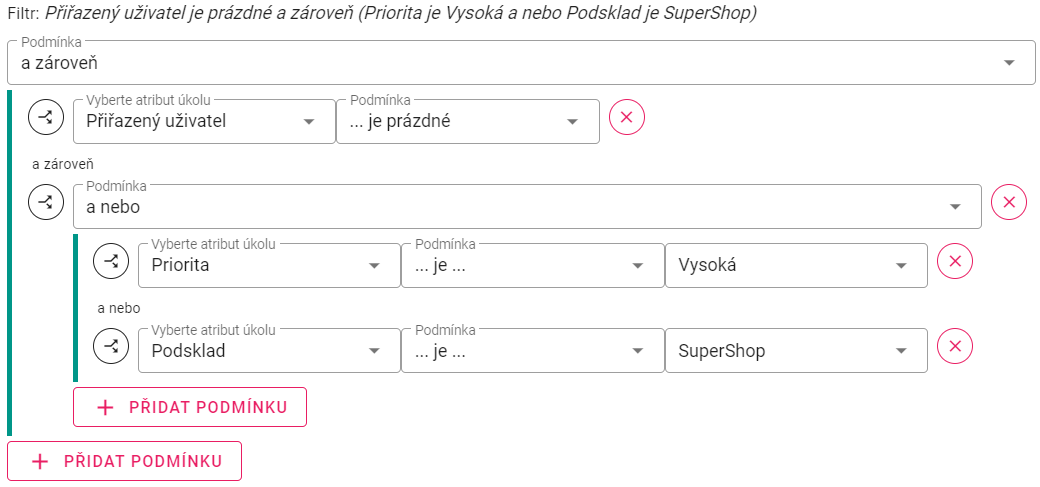1040x487 pixels.
Task: Delete the Priorita condition row
Action: pyautogui.click(x=954, y=262)
